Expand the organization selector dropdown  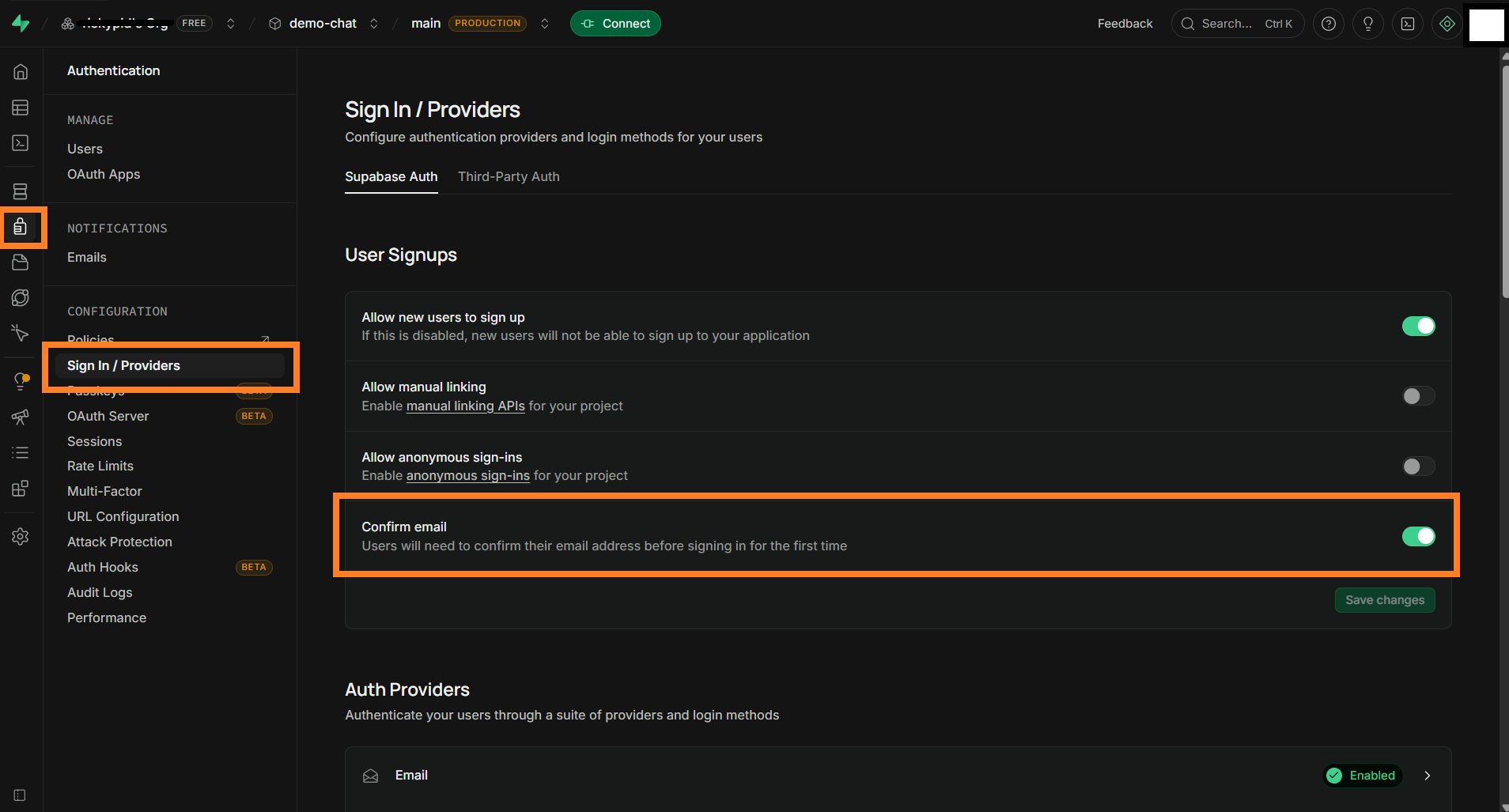tap(231, 24)
